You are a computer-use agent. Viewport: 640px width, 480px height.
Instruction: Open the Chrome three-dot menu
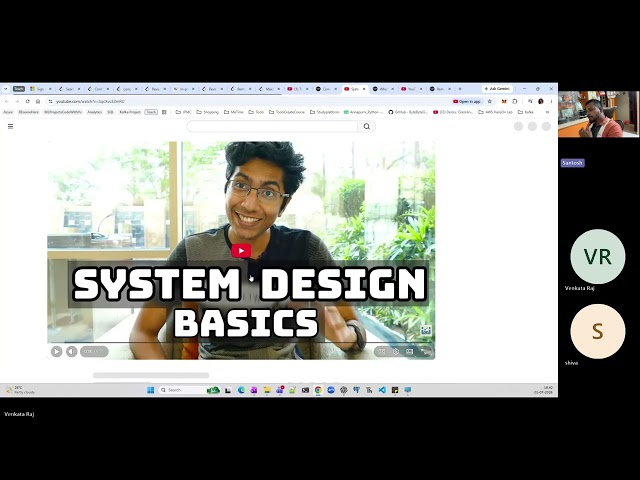551,101
